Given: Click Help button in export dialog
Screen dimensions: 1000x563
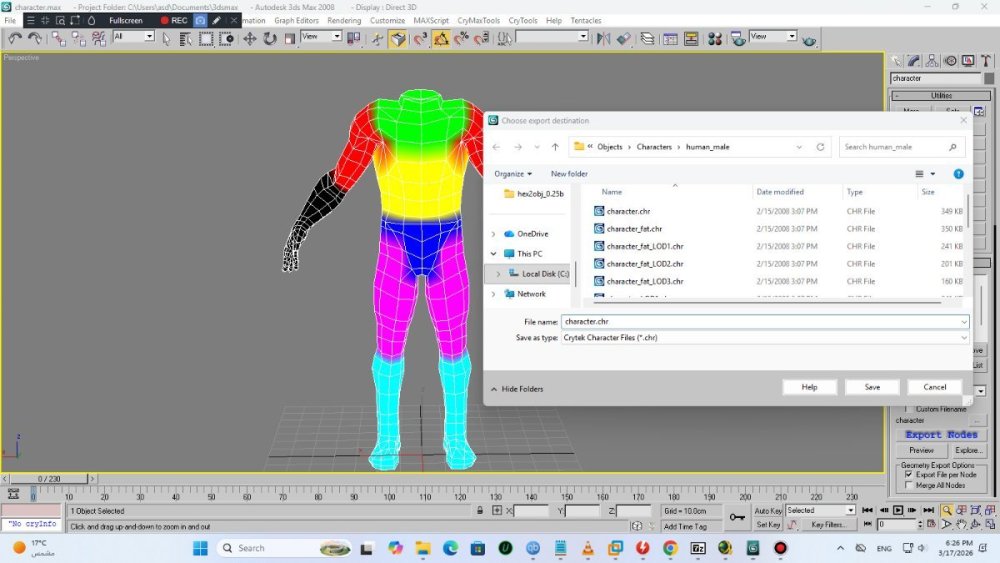Looking at the screenshot, I should pos(809,387).
